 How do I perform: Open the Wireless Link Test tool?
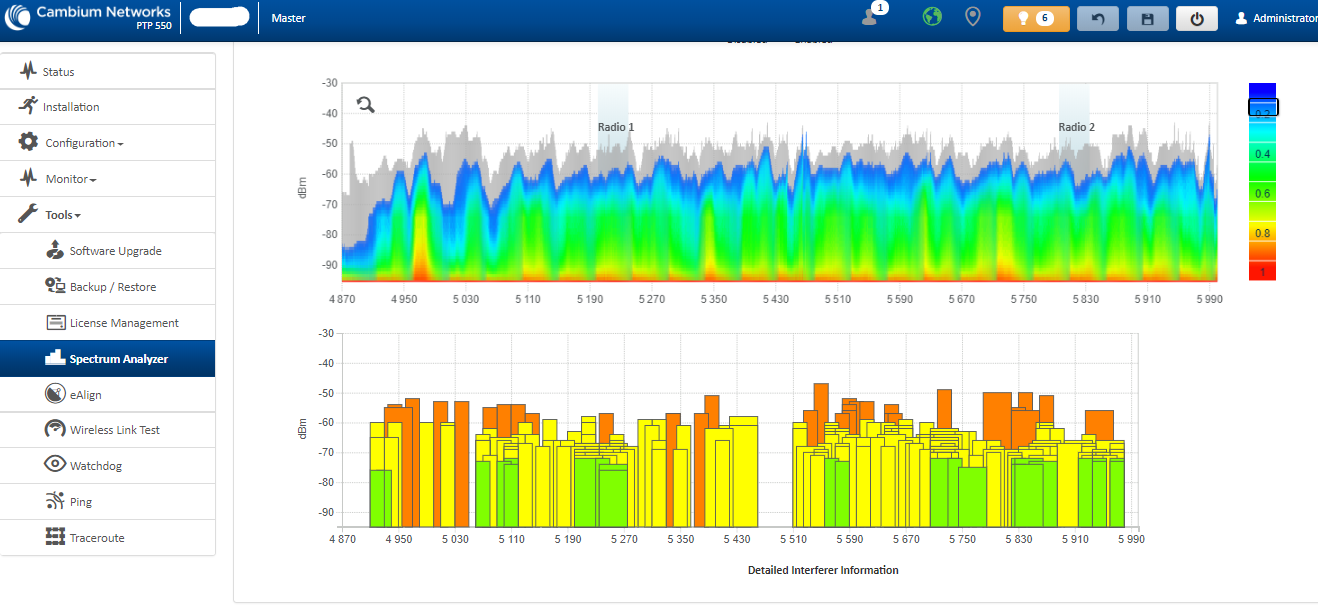click(114, 430)
